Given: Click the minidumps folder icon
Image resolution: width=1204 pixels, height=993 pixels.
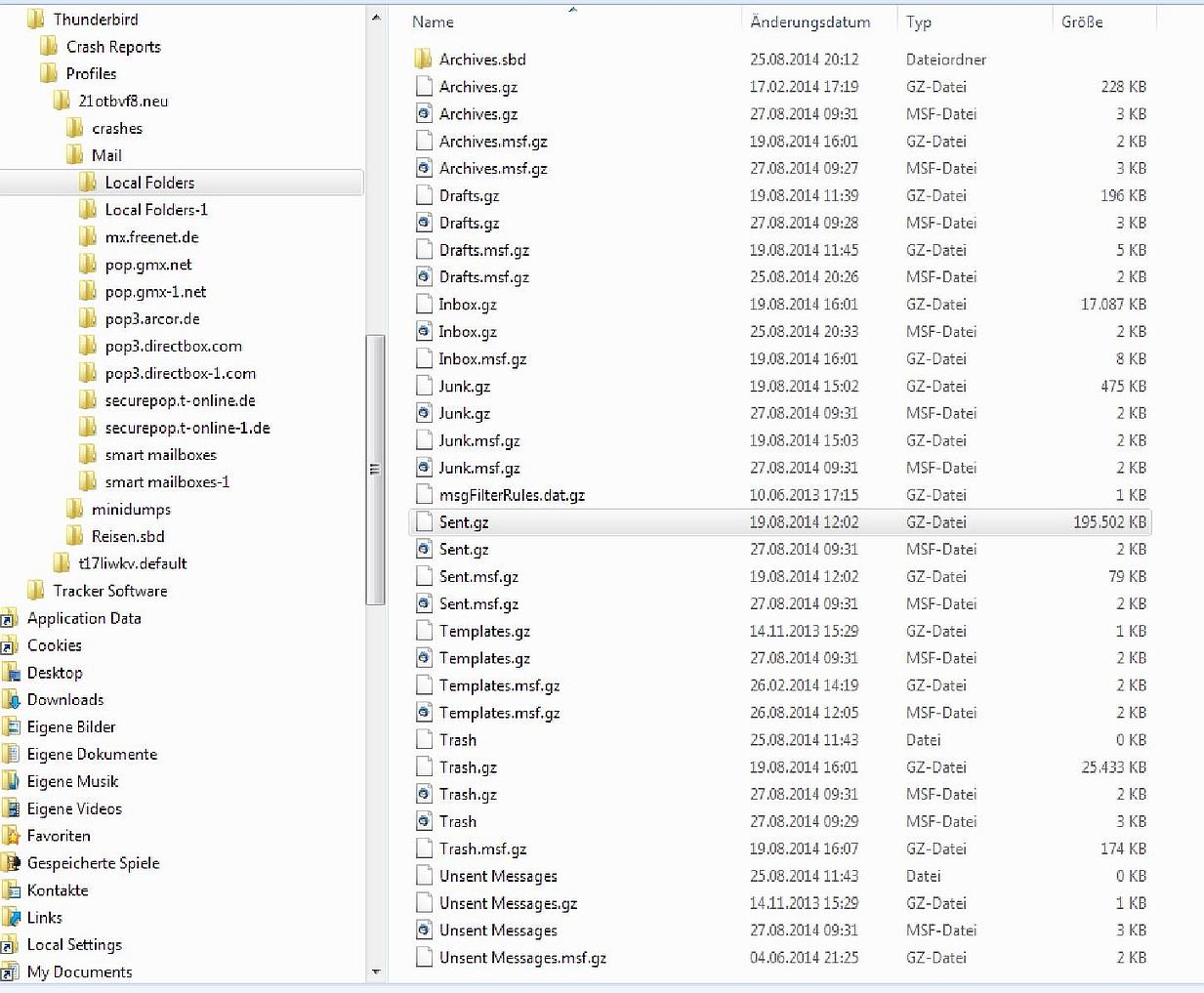Looking at the screenshot, I should pos(75,509).
